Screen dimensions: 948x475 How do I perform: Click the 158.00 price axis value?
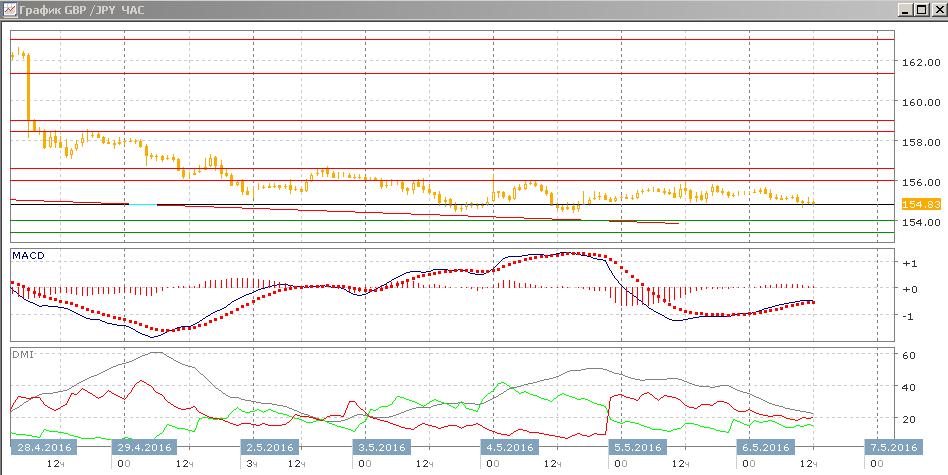tap(921, 142)
